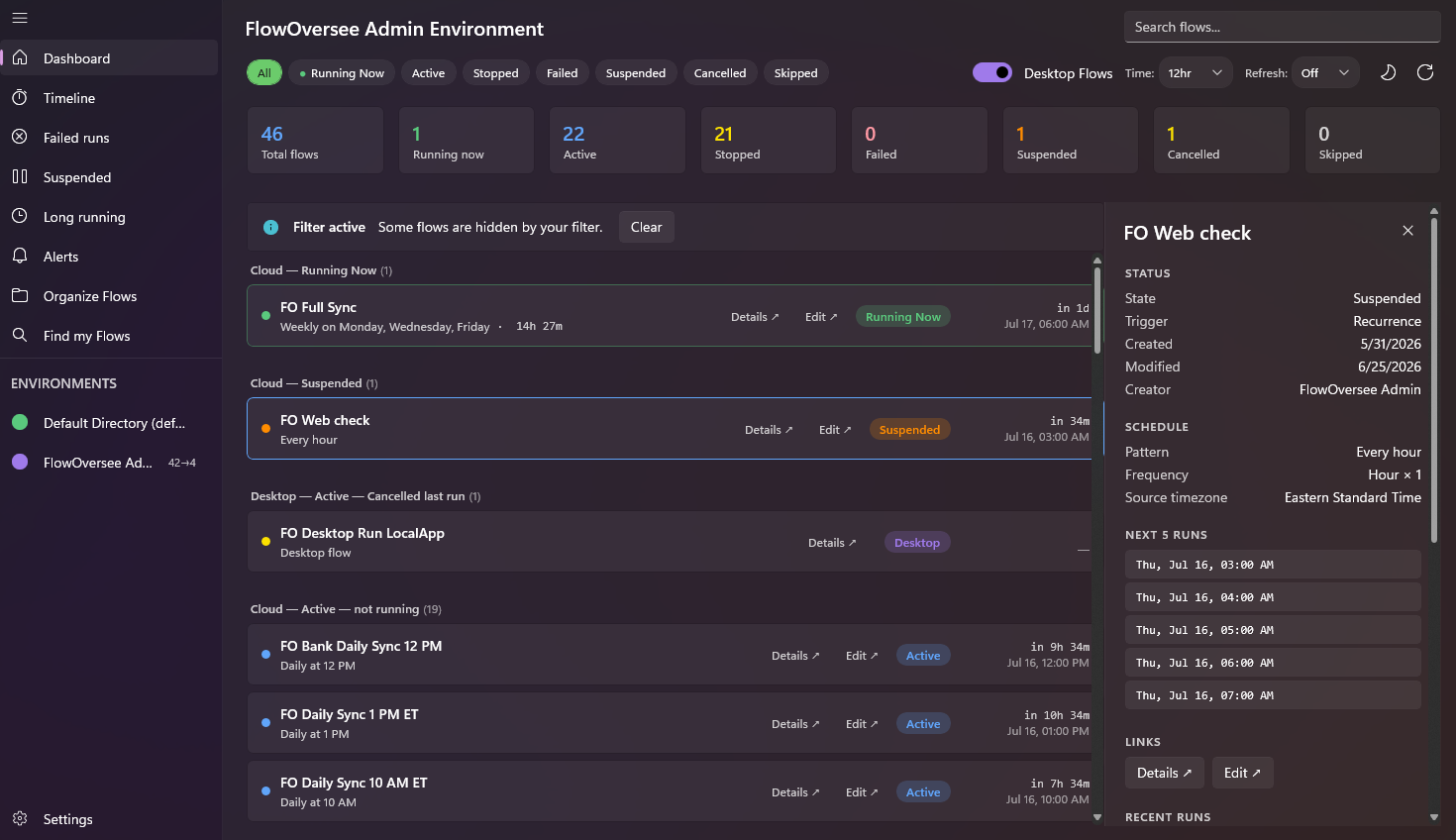Click the Alerts bell icon

pos(20,256)
